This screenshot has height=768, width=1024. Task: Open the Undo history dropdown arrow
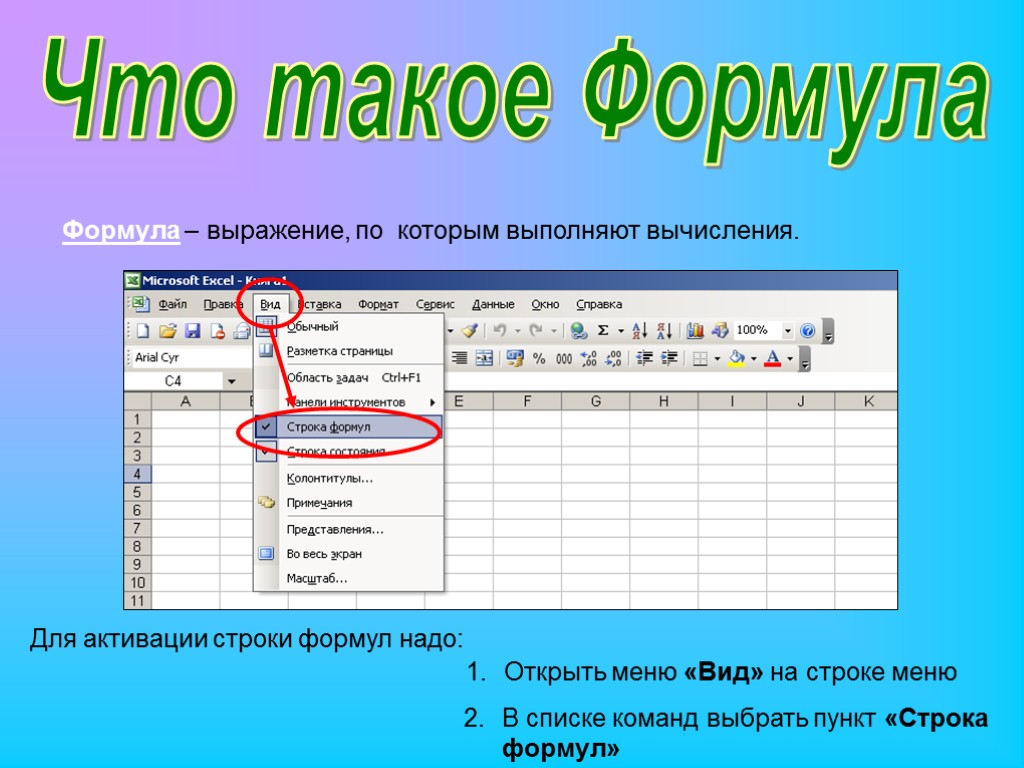[x=517, y=330]
